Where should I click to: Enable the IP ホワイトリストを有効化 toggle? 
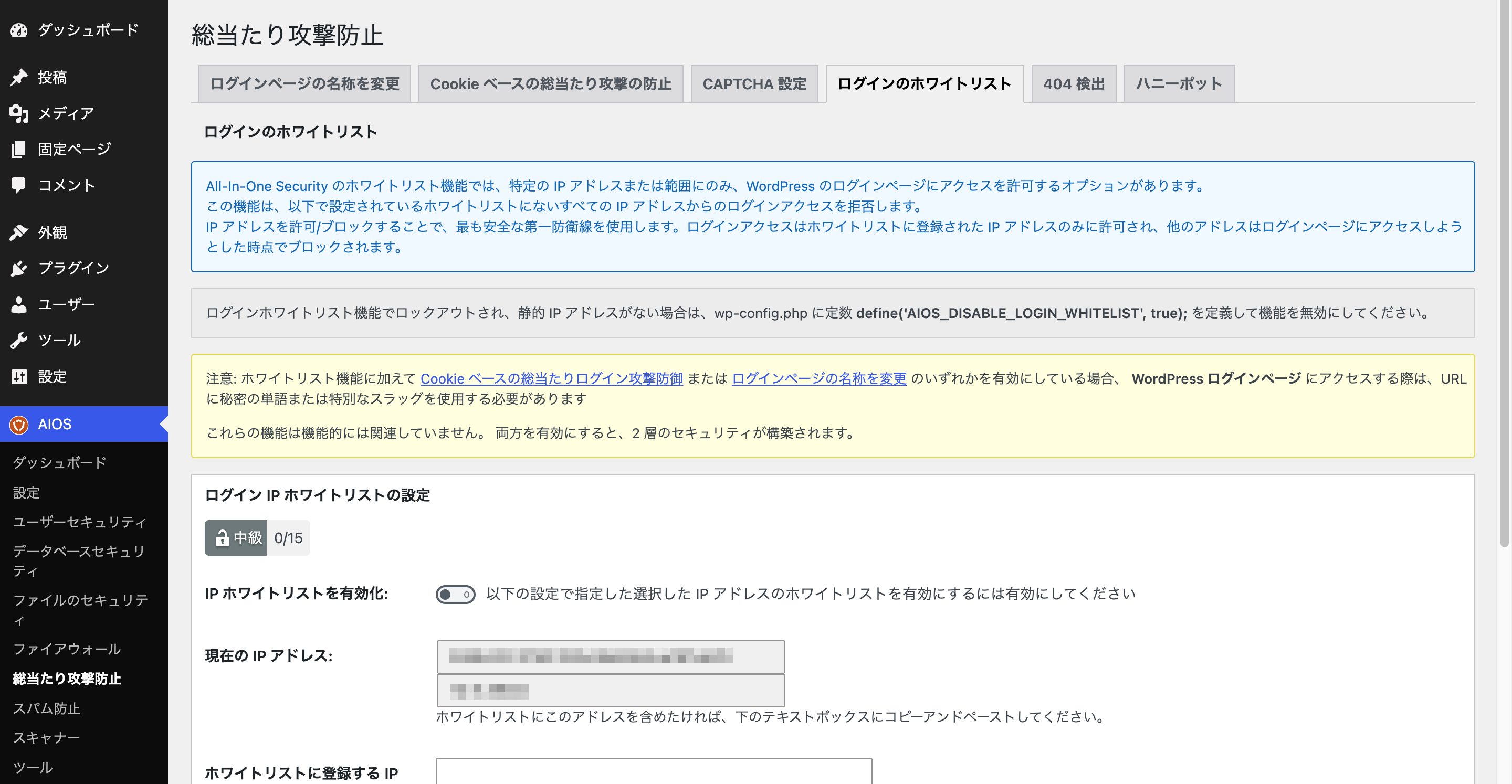455,595
